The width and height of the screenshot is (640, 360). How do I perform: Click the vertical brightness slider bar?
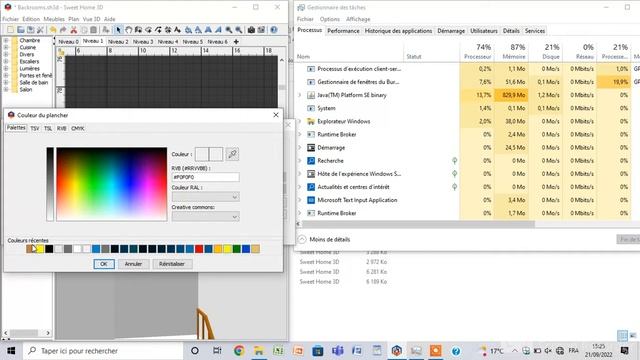click(x=50, y=184)
